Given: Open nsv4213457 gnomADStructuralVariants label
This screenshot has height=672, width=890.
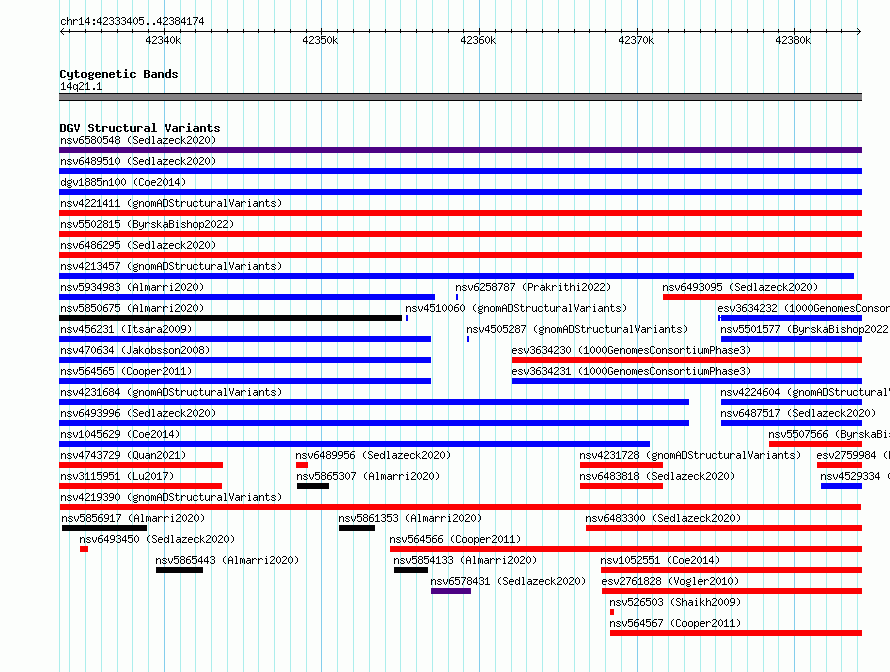Looking at the screenshot, I should pos(171,266).
